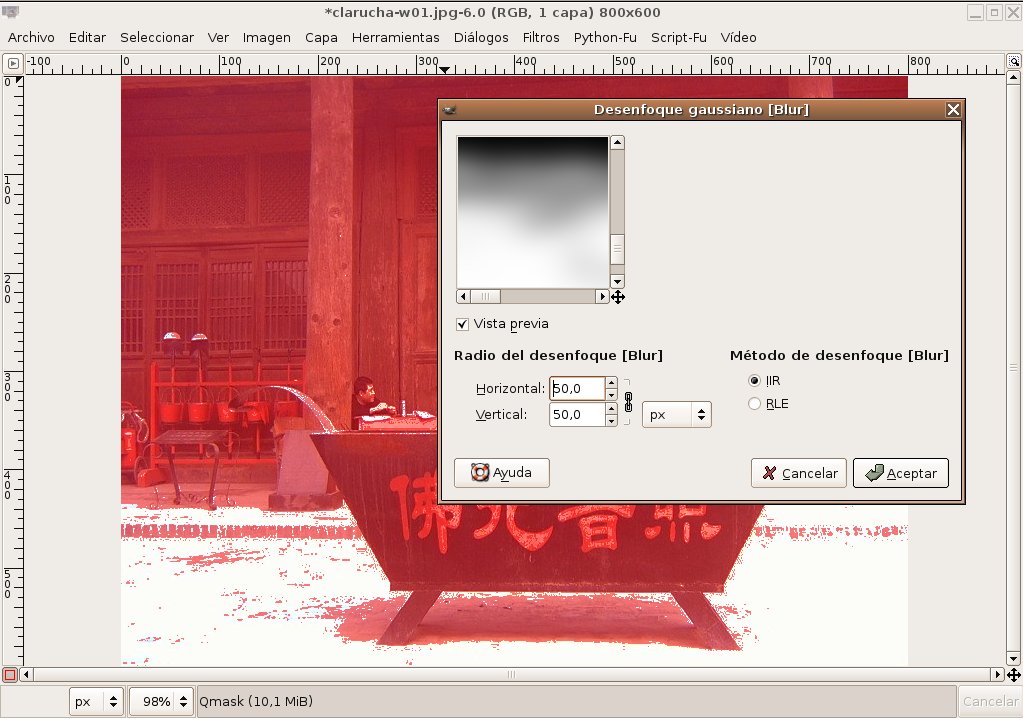
Task: Maximize the GIMP image window
Action: [994, 12]
